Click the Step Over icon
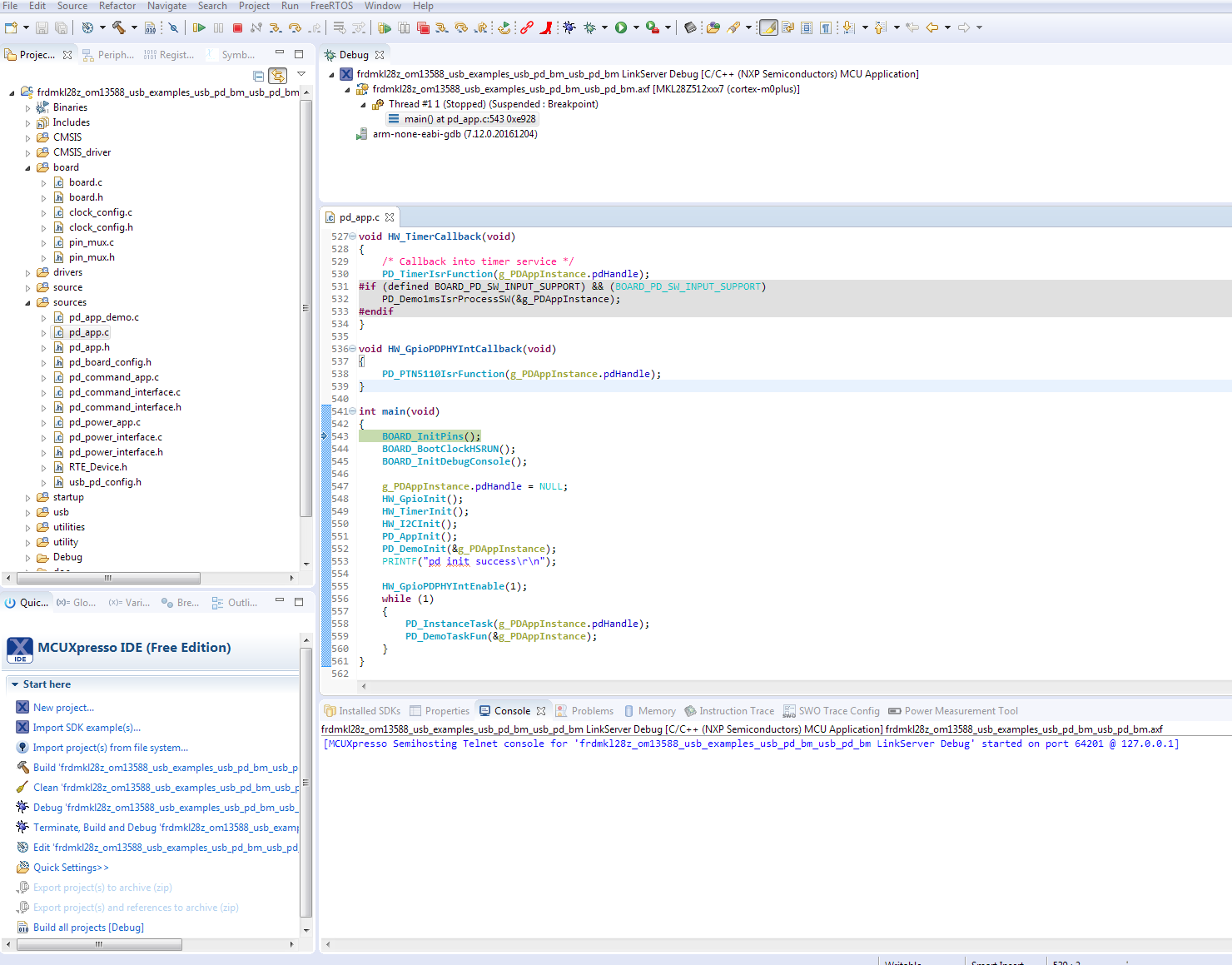This screenshot has height=965, width=1232. coord(295,27)
